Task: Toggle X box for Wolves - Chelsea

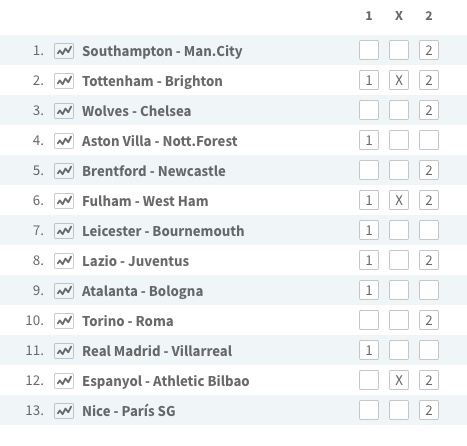Action: 399,110
